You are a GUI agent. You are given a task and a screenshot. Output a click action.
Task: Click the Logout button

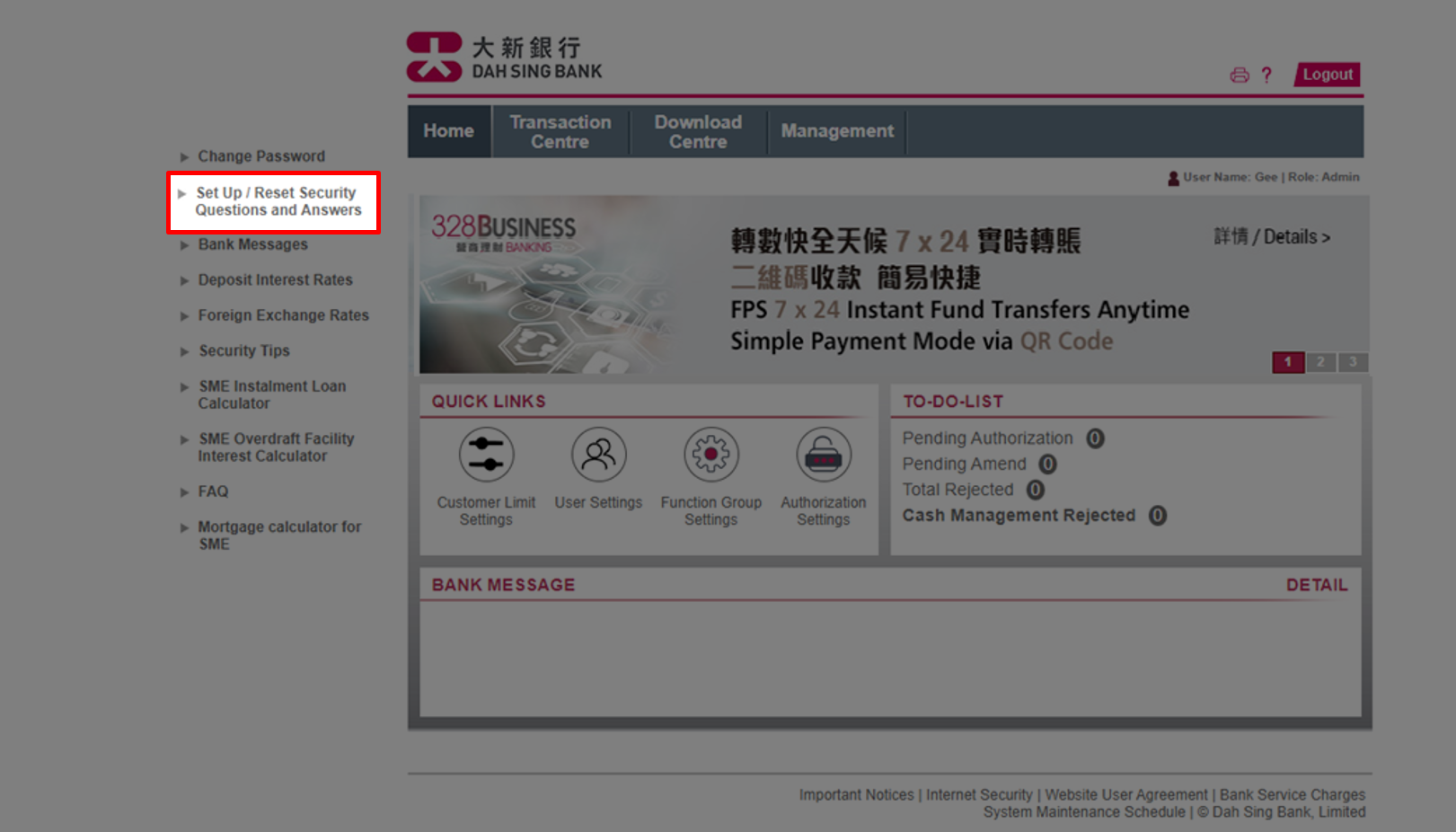tap(1327, 75)
